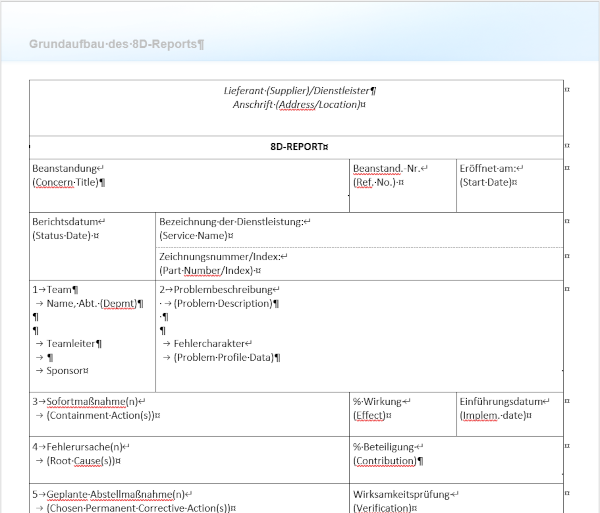Click the 'Name, Abt. (Depmt)' line

click(90, 303)
